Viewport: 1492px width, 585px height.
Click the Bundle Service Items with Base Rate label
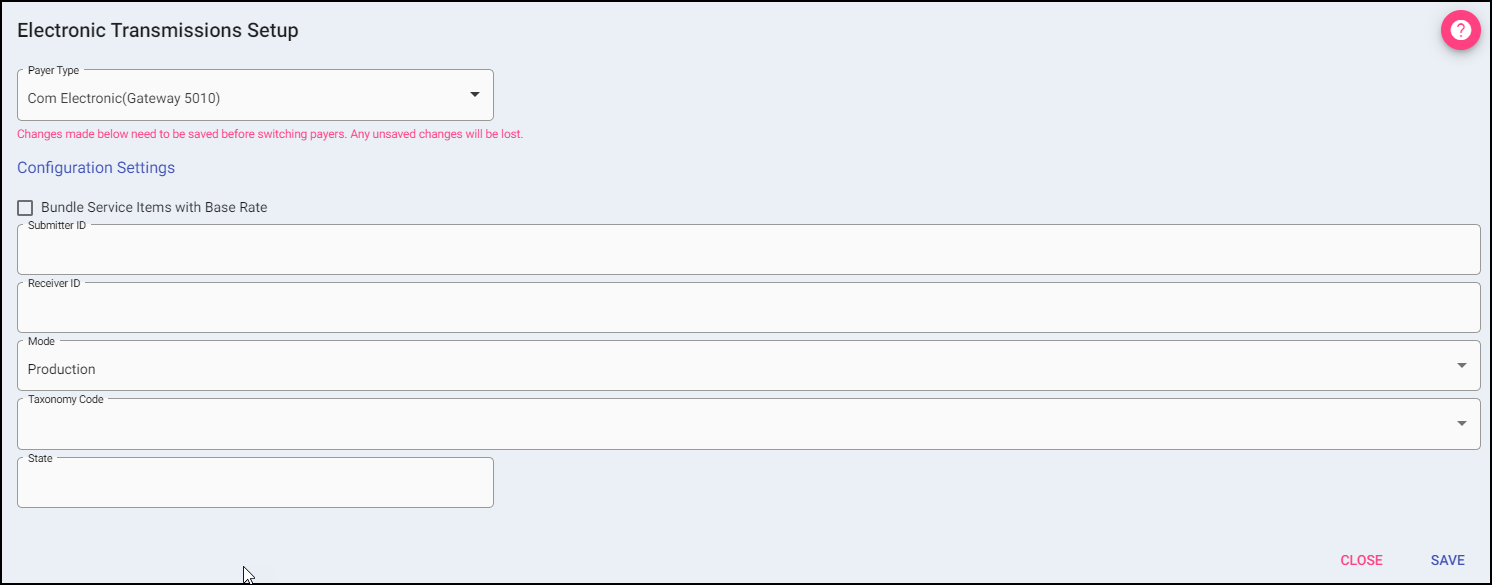[154, 208]
